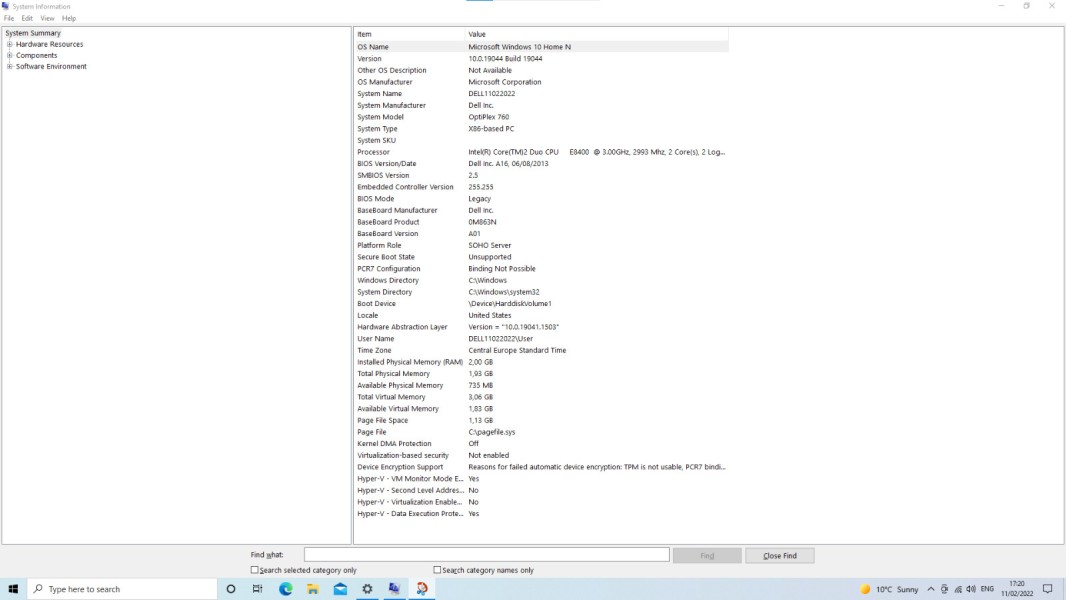Select the System Summary tree item
This screenshot has width=1066, height=600.
point(33,33)
